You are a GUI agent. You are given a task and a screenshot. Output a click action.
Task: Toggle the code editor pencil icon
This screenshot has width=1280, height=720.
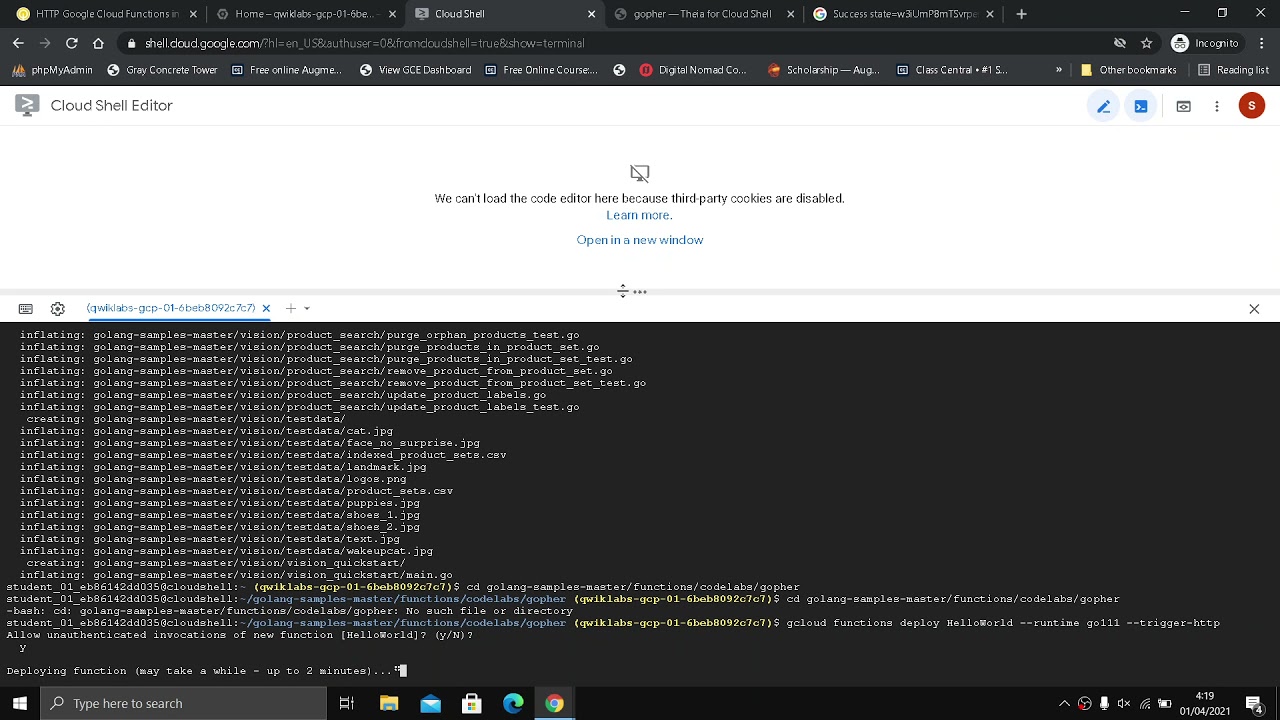[1104, 106]
